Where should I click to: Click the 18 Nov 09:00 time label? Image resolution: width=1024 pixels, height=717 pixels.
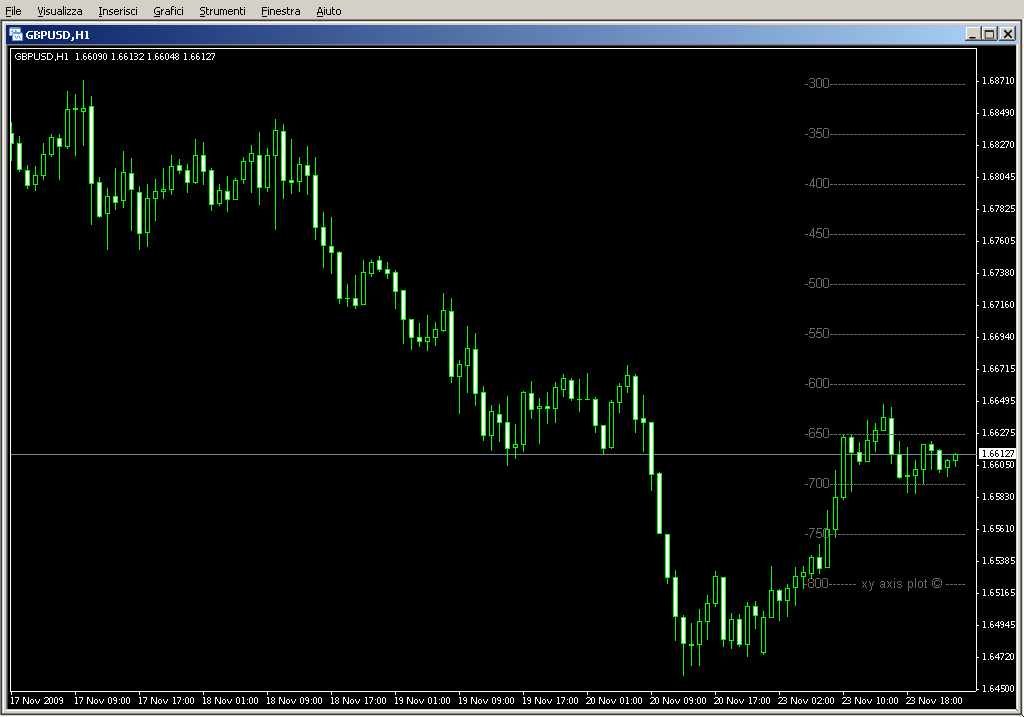pyautogui.click(x=294, y=701)
